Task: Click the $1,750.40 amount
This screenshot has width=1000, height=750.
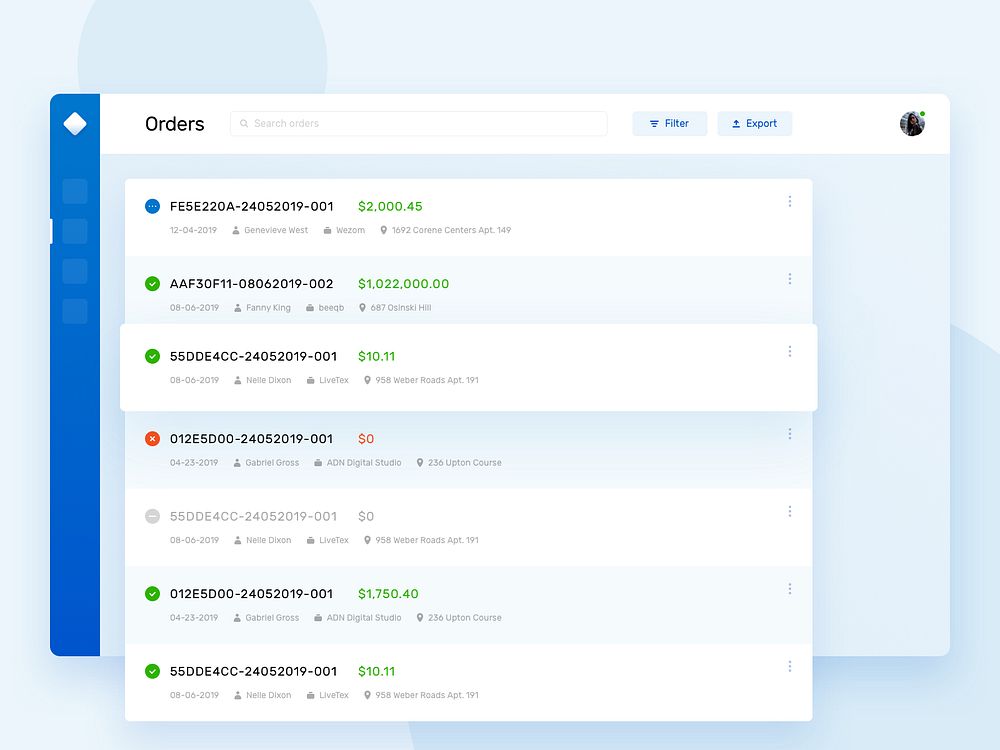Action: tap(388, 594)
